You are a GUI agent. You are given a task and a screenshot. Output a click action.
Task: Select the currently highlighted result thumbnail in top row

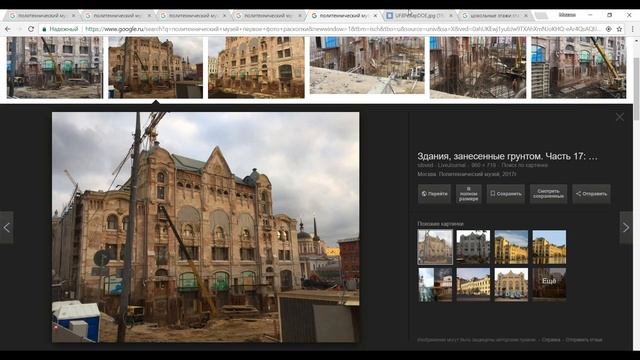click(156, 67)
